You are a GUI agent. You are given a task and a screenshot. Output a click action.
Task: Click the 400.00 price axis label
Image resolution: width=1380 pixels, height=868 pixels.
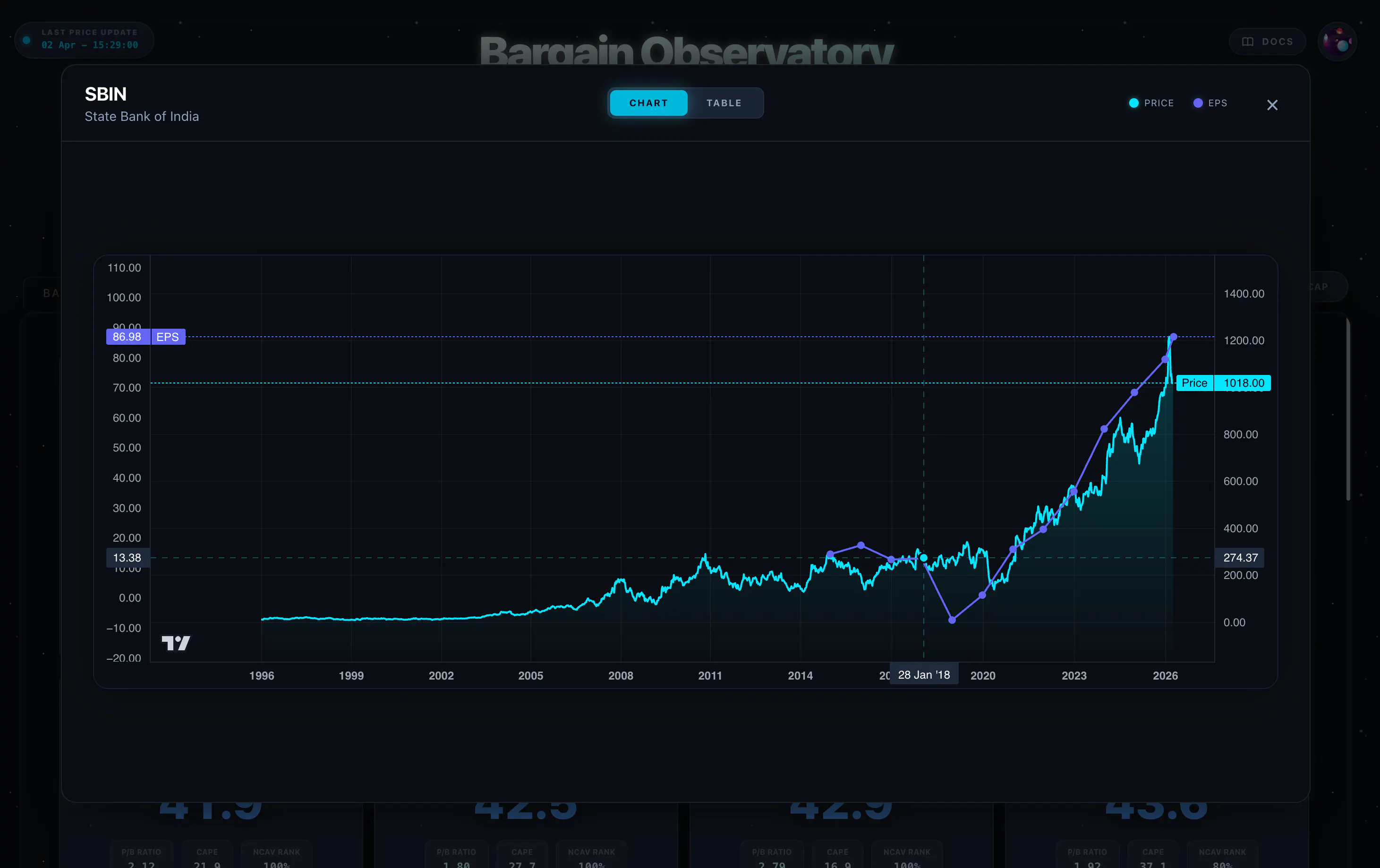1241,528
